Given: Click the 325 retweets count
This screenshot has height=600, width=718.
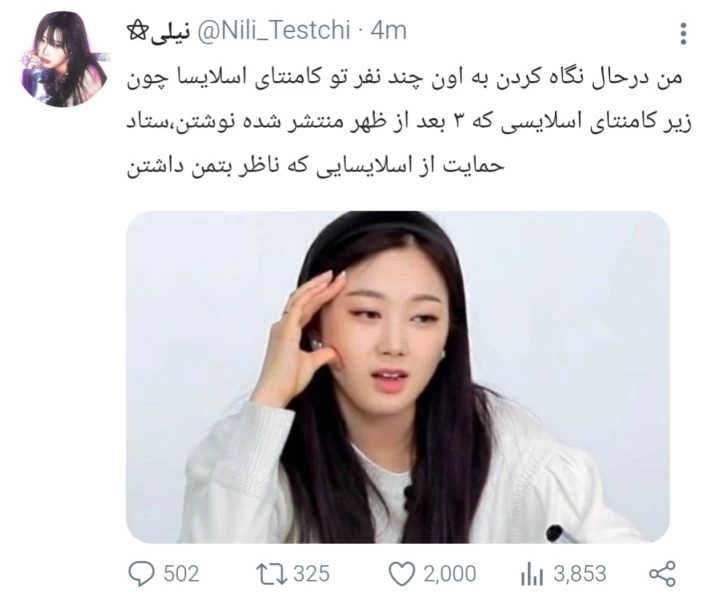Looking at the screenshot, I should tap(311, 574).
